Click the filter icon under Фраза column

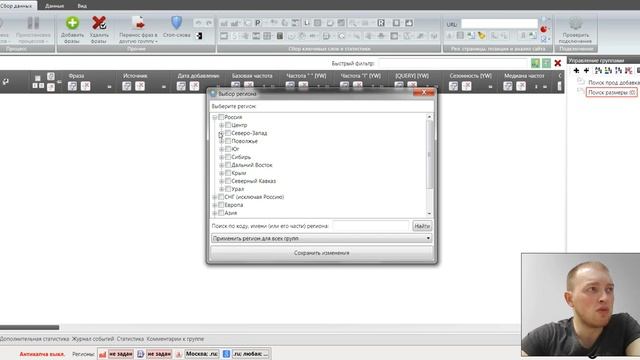click(x=72, y=86)
